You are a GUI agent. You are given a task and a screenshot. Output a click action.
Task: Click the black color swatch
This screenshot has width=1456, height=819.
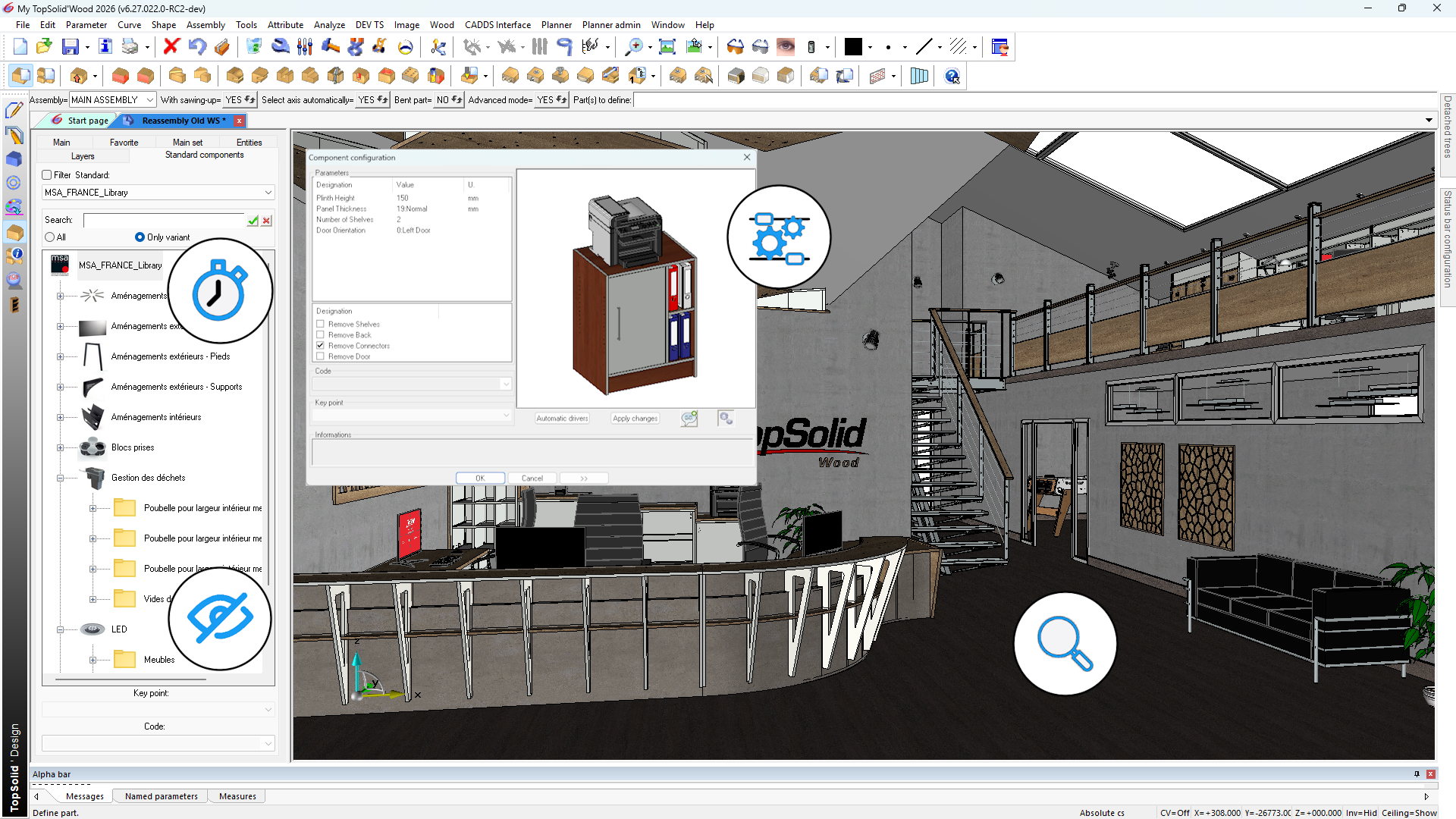tap(853, 47)
